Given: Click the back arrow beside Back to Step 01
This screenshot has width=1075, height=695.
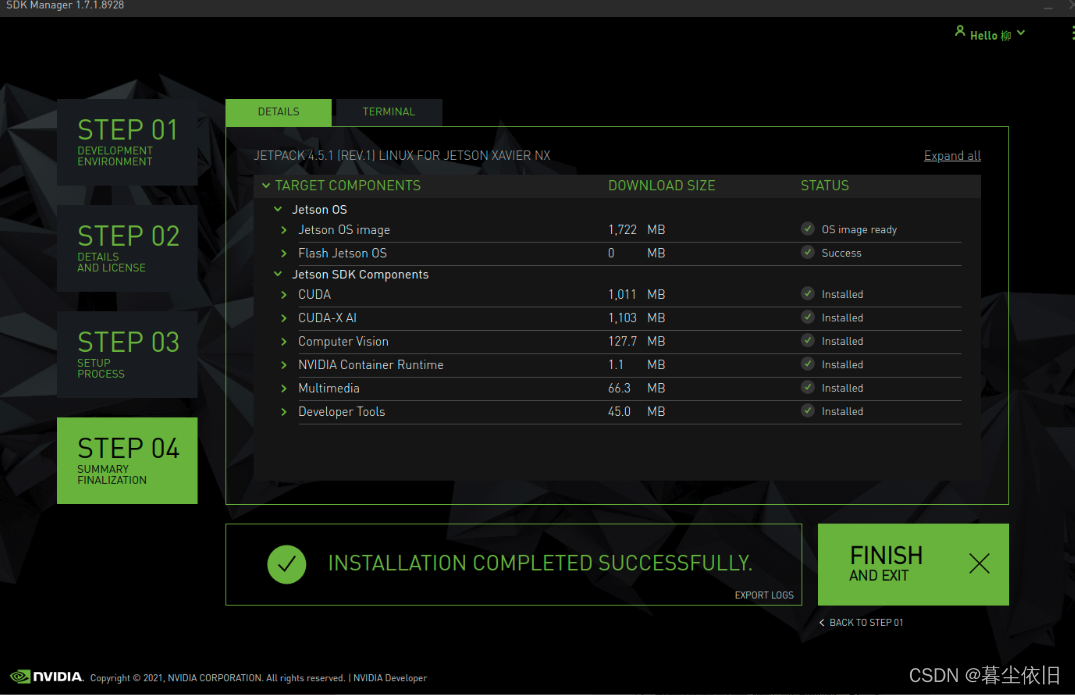Looking at the screenshot, I should click(x=821, y=622).
